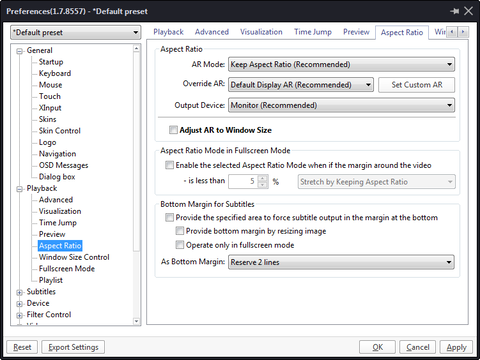The height and width of the screenshot is (360, 480).
Task: Enable force subtitle output bottom margin checkbox
Action: tap(169, 217)
